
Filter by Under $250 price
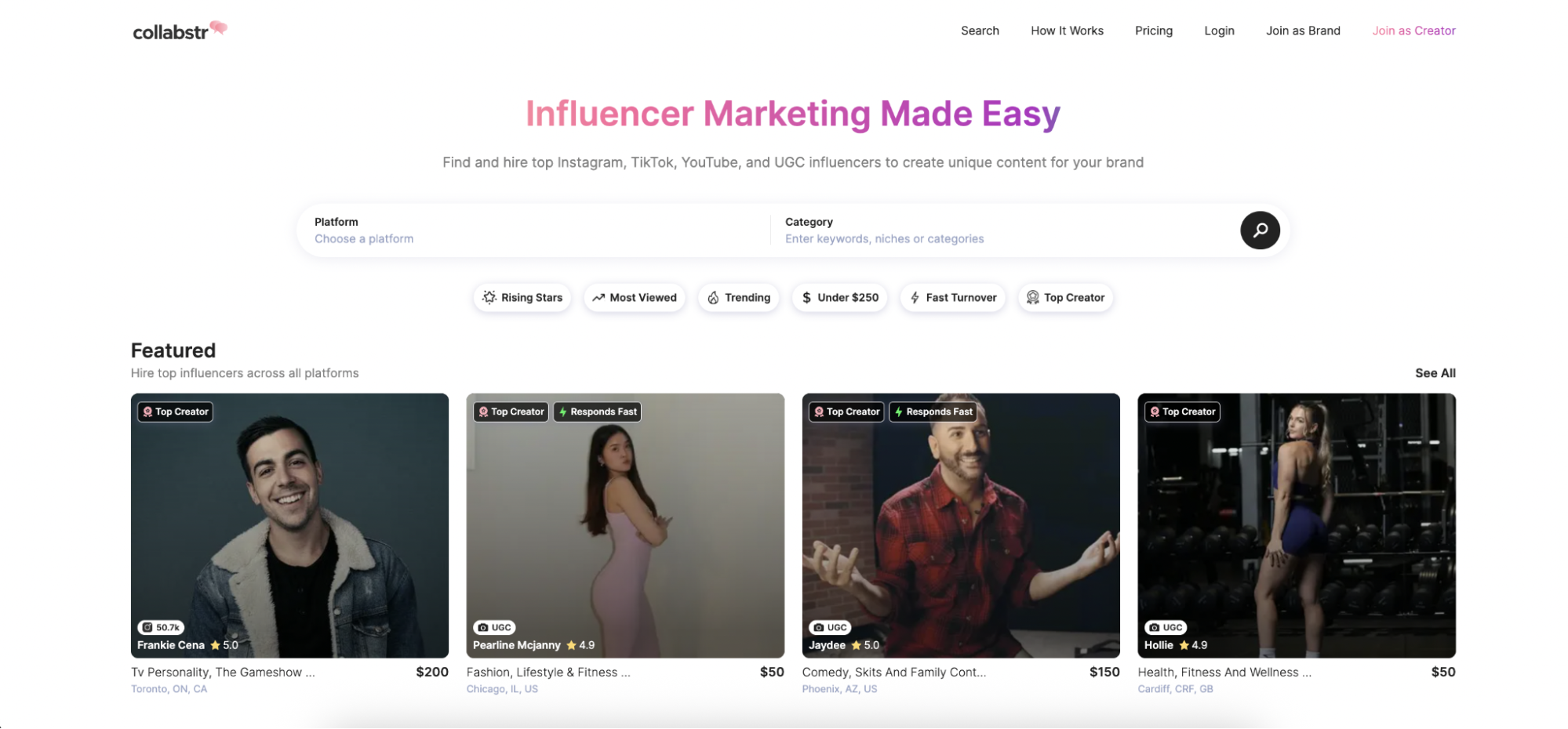839,298
